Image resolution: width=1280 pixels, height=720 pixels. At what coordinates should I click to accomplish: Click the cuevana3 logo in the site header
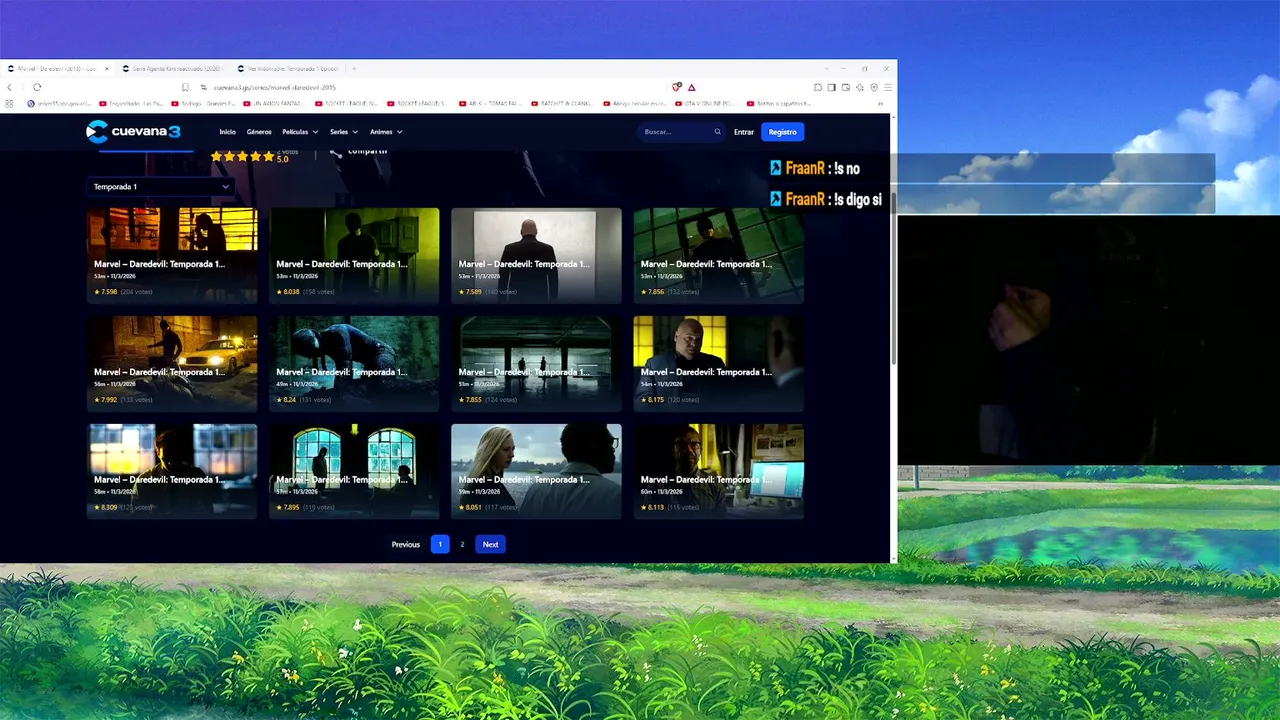pos(133,131)
